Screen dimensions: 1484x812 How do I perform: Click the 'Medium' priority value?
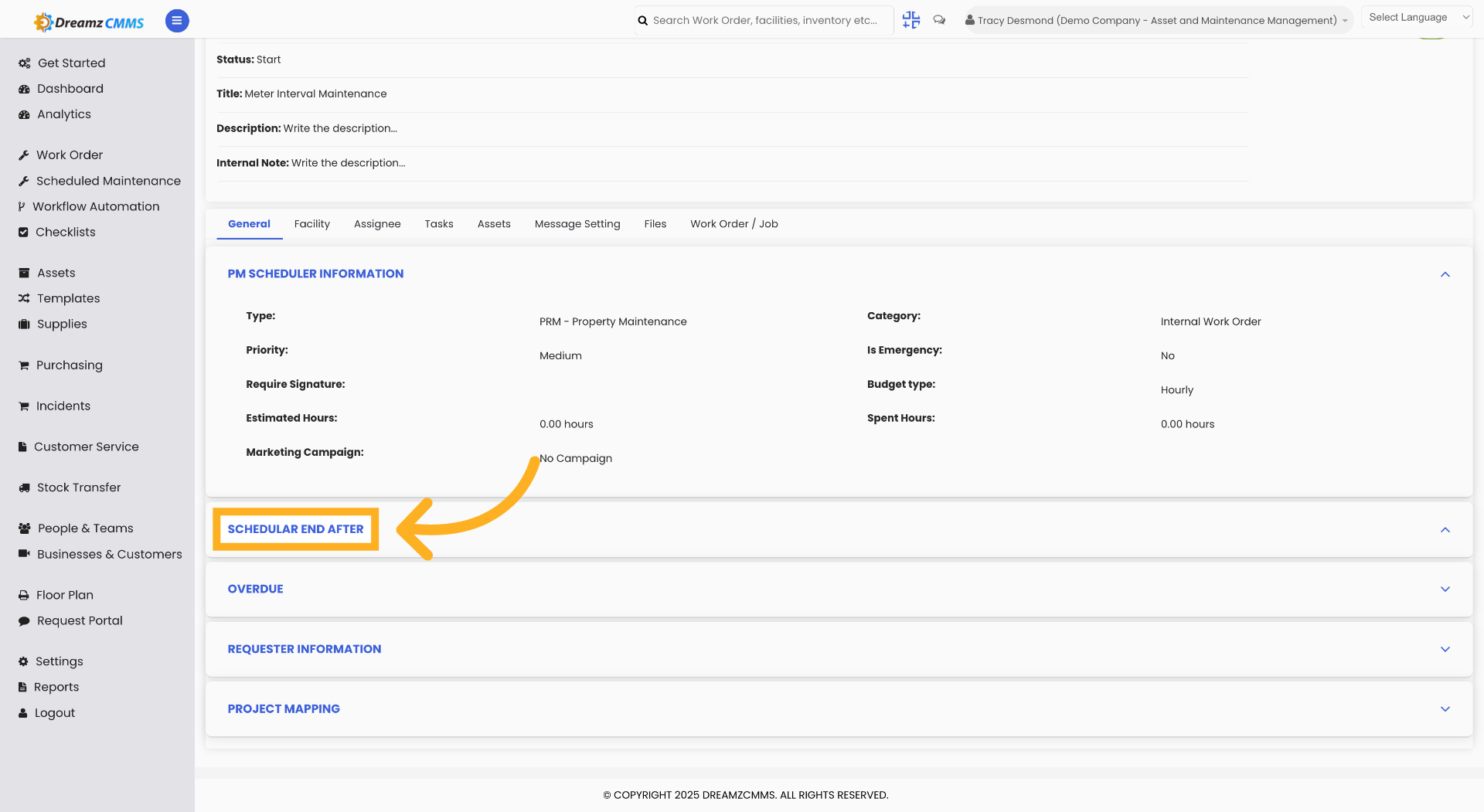[x=560, y=355]
